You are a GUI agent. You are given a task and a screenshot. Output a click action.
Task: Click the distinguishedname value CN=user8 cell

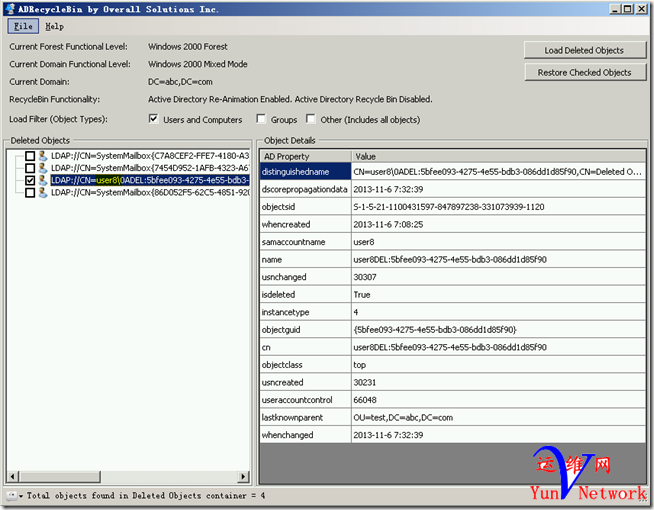[498, 172]
